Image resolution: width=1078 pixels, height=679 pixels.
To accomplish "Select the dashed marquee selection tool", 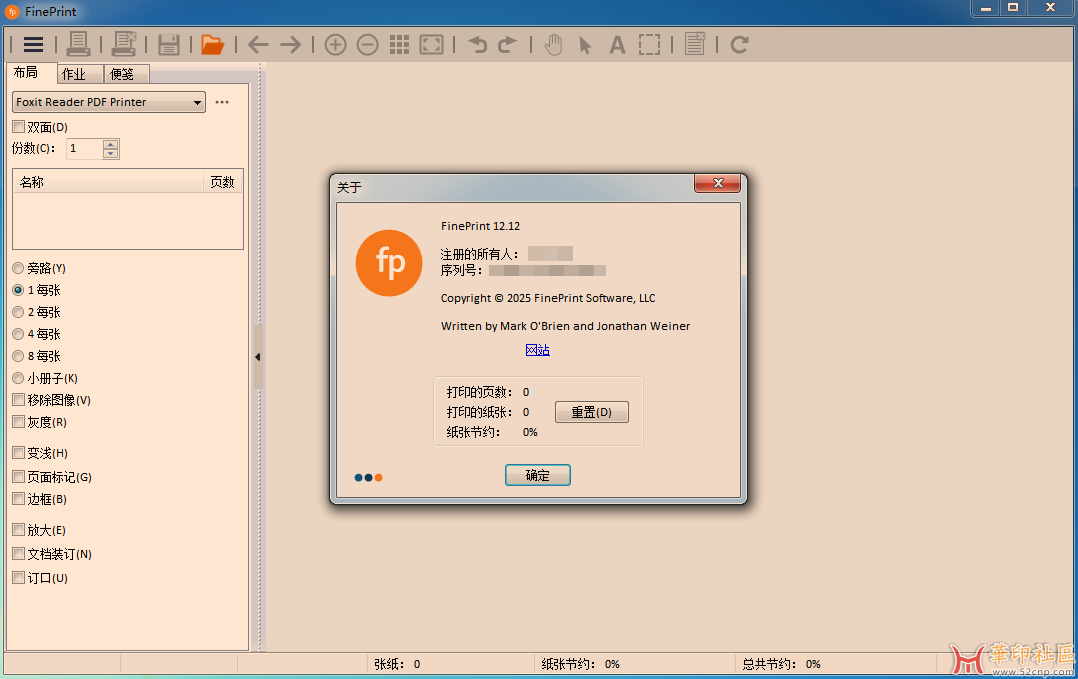I will pyautogui.click(x=649, y=45).
